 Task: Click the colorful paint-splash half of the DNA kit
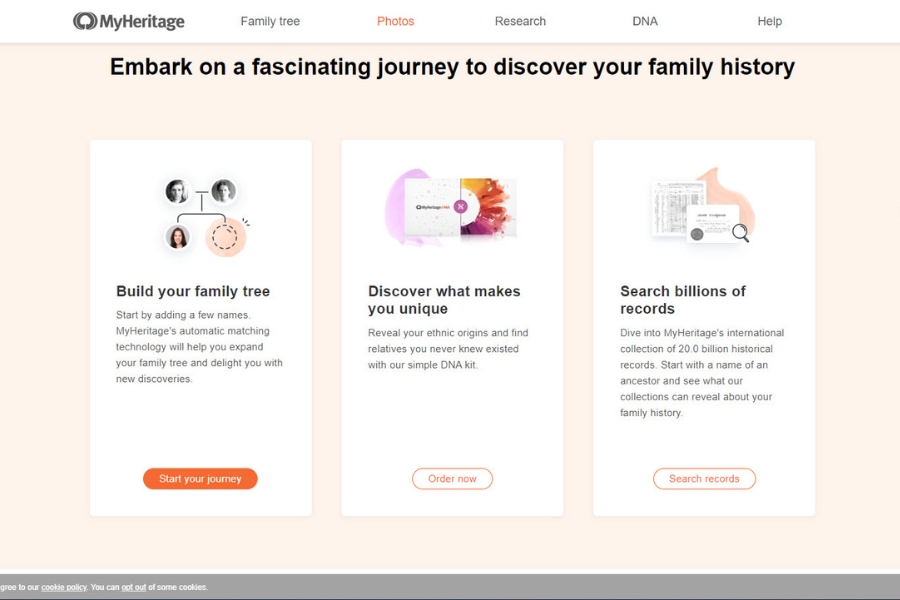point(489,207)
